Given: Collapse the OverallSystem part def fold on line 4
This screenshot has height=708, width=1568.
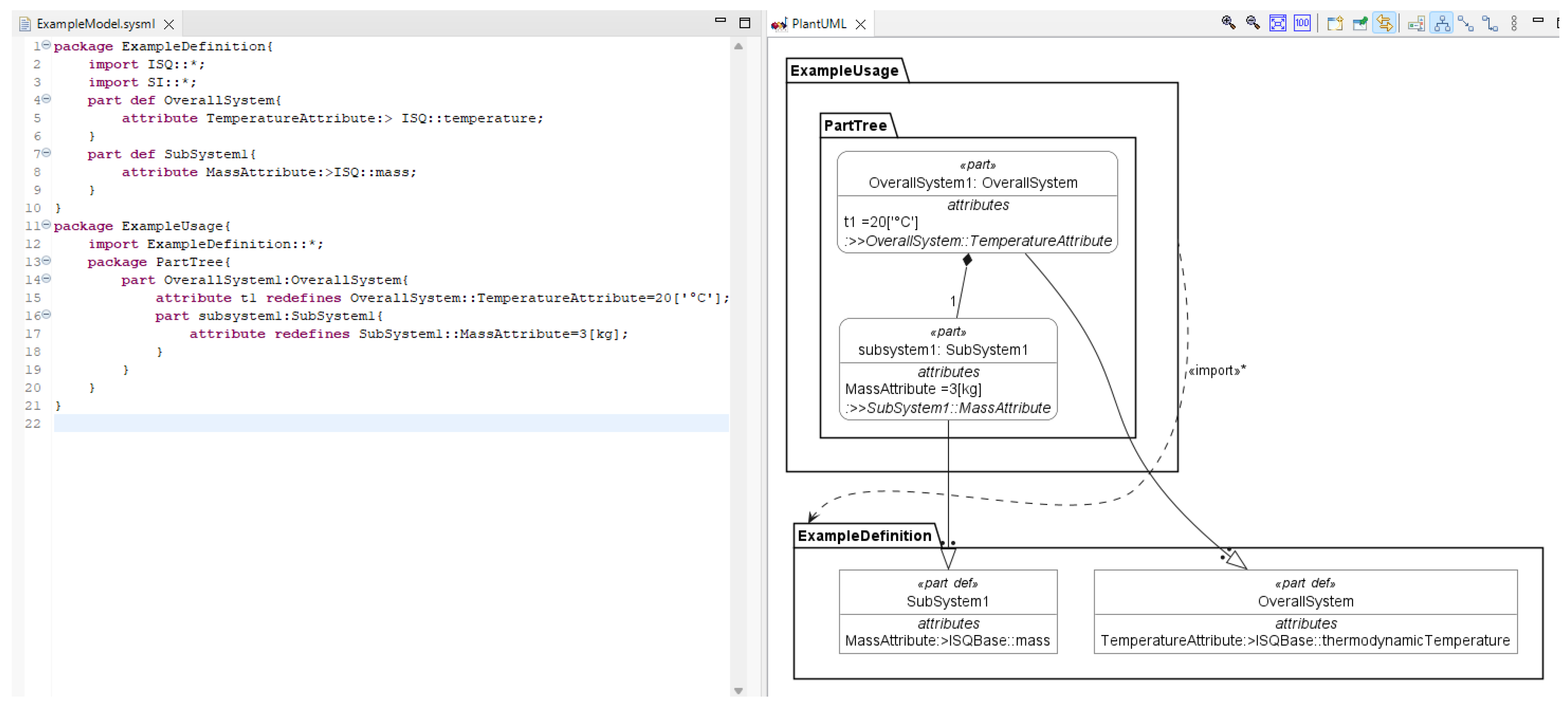Looking at the screenshot, I should coord(46,99).
